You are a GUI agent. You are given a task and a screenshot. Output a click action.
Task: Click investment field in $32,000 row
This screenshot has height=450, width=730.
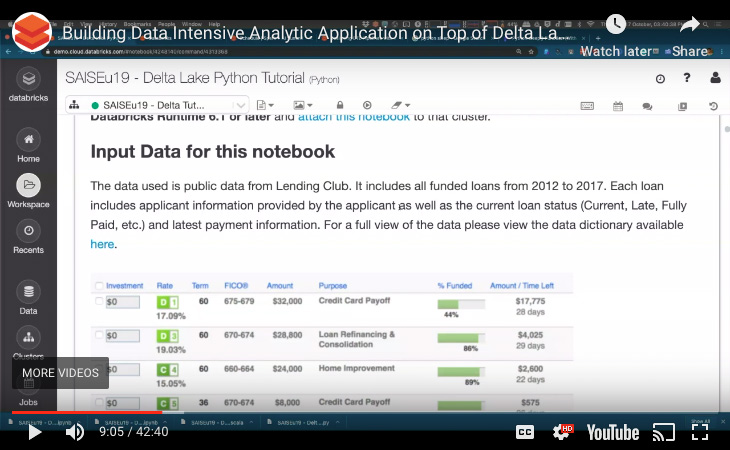tap(123, 302)
